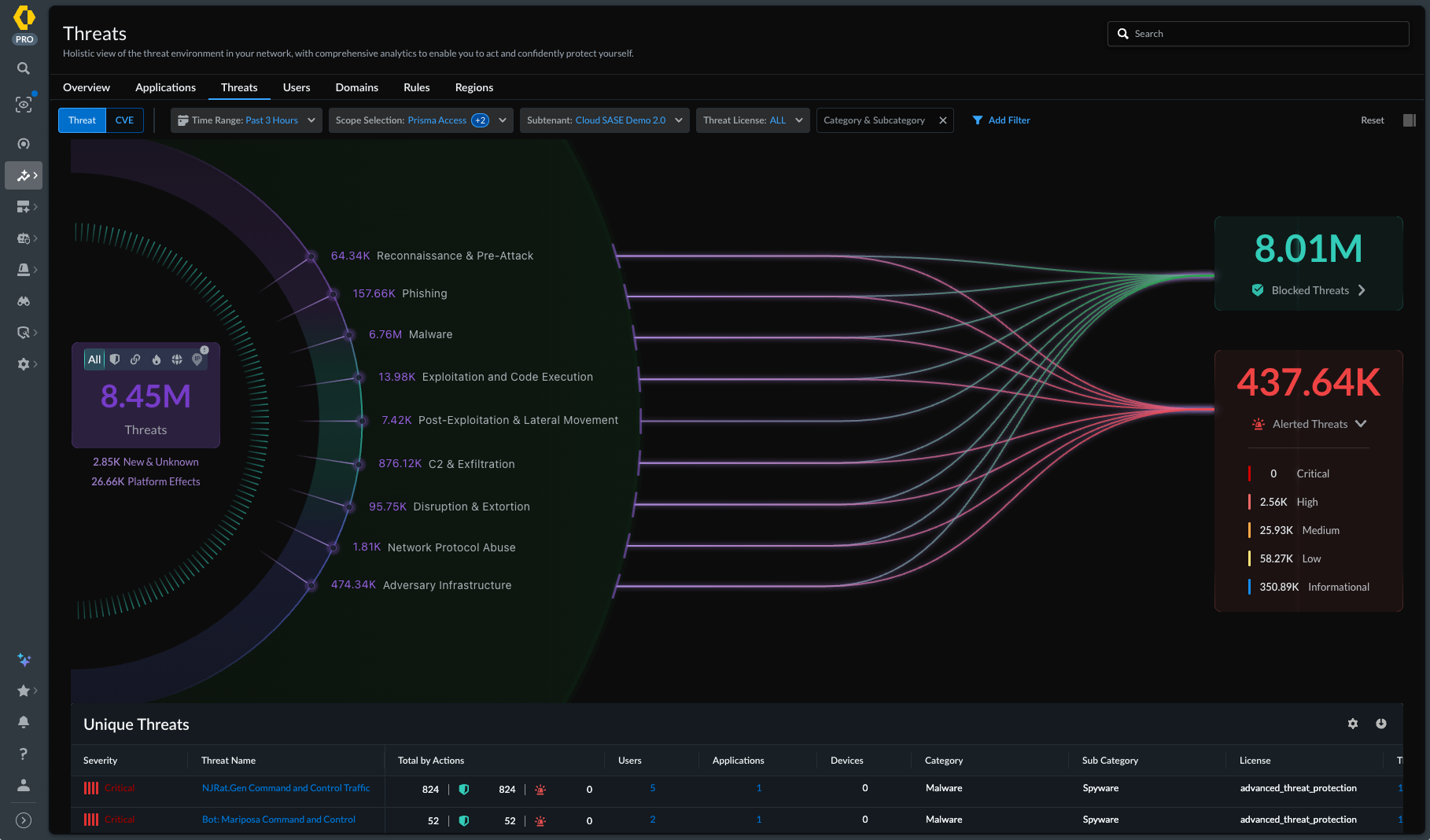Image resolution: width=1430 pixels, height=840 pixels.
Task: Switch to the Domains tab
Action: tap(356, 87)
